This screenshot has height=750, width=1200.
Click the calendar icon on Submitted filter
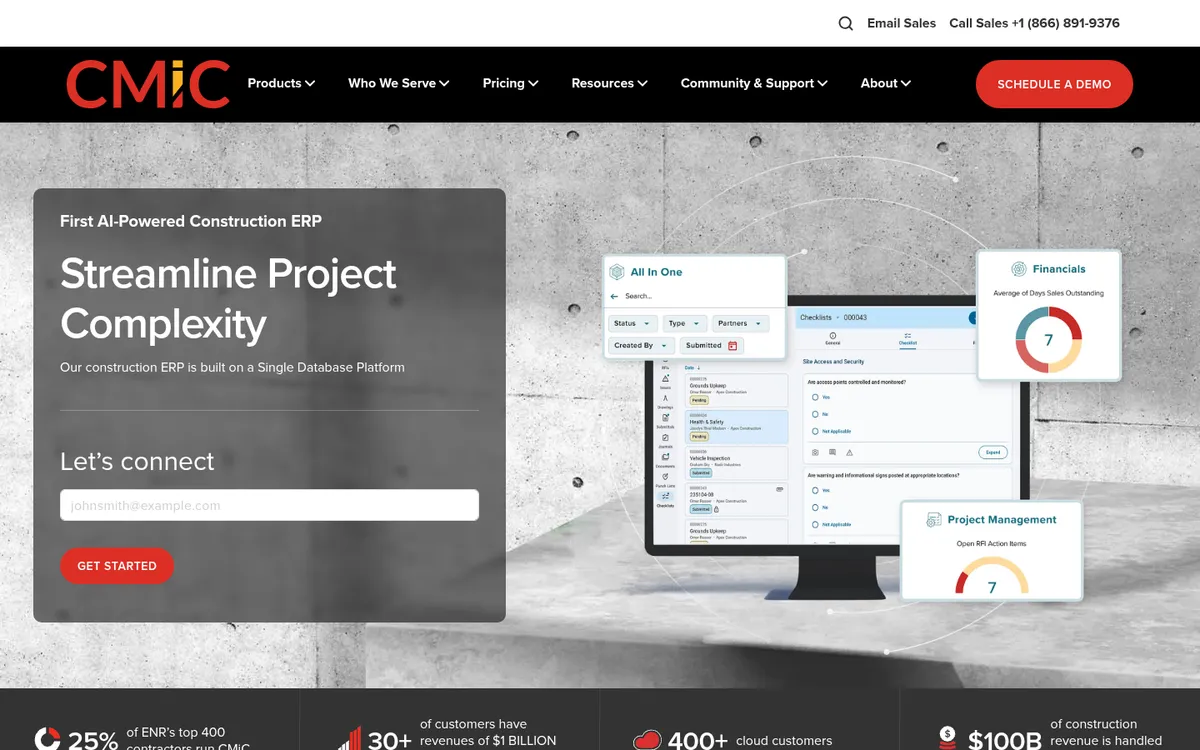[x=733, y=346]
